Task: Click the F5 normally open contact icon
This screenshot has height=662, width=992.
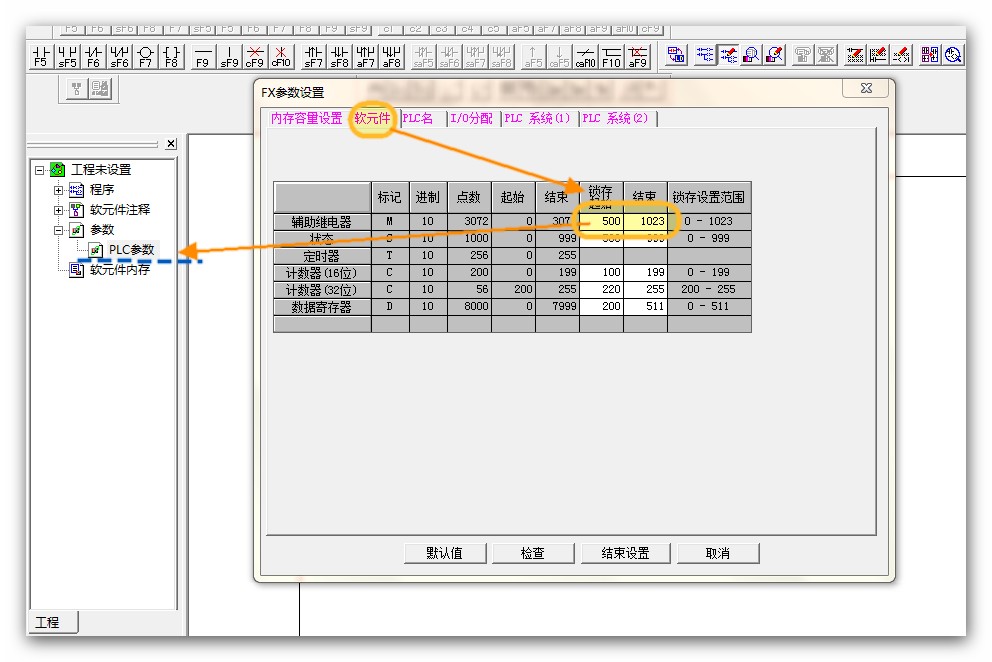Action: 41,55
